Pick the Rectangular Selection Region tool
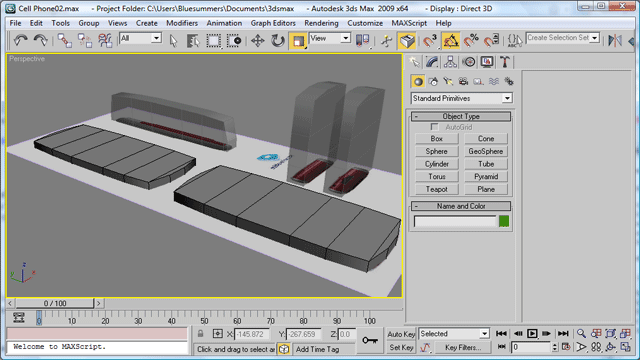 click(213, 40)
